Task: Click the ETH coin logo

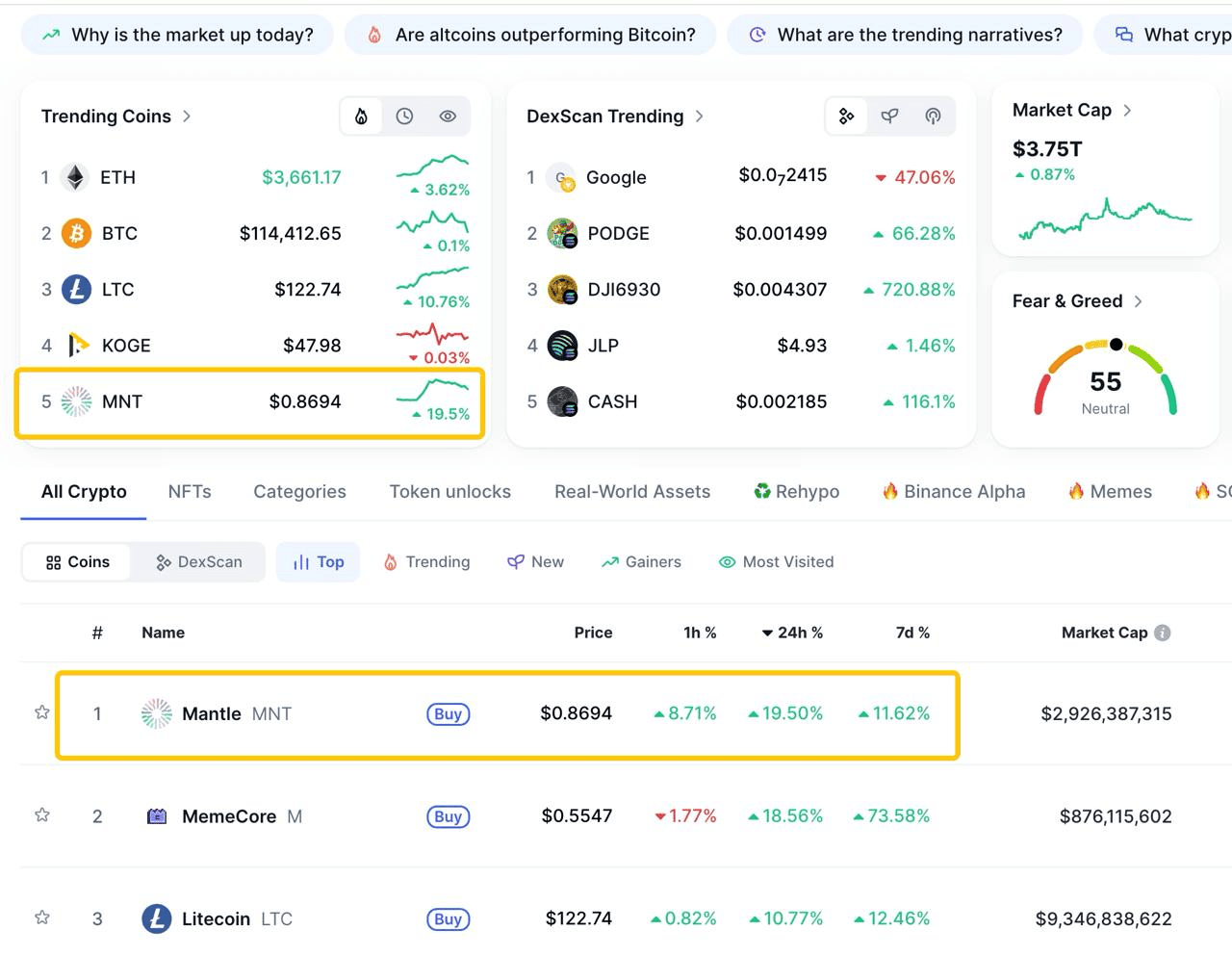Action: [75, 177]
